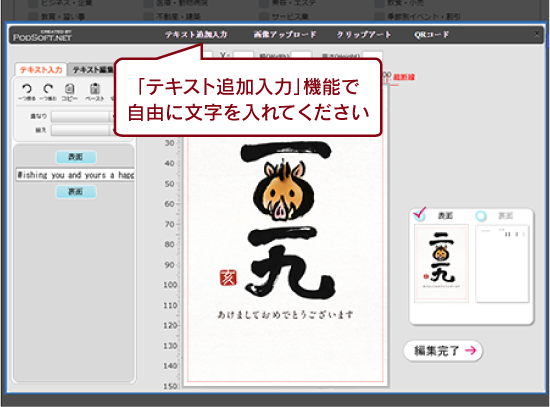Select the 裏面 circle option in the side panel

[481, 216]
